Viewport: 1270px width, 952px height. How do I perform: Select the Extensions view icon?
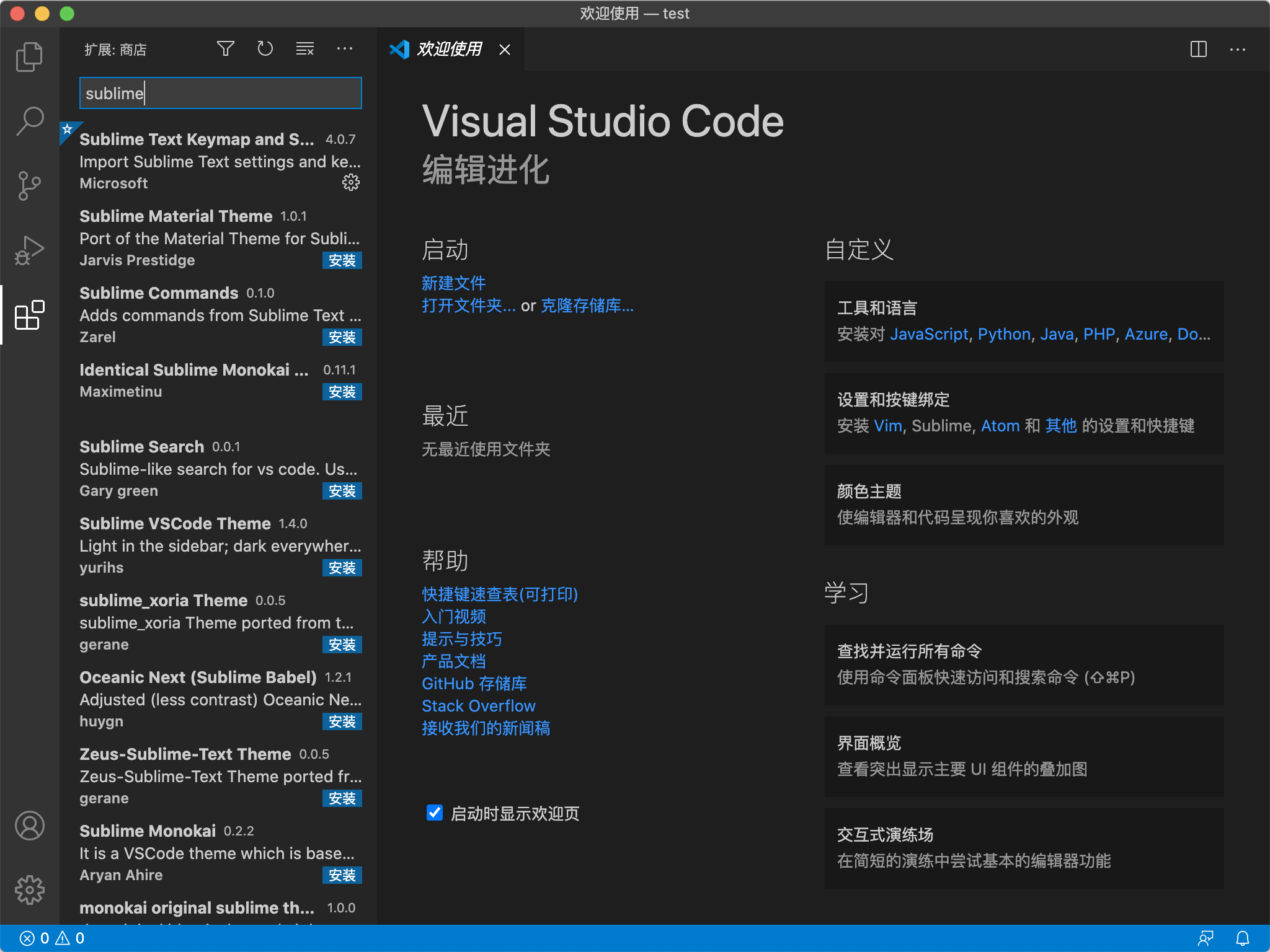pyautogui.click(x=29, y=315)
